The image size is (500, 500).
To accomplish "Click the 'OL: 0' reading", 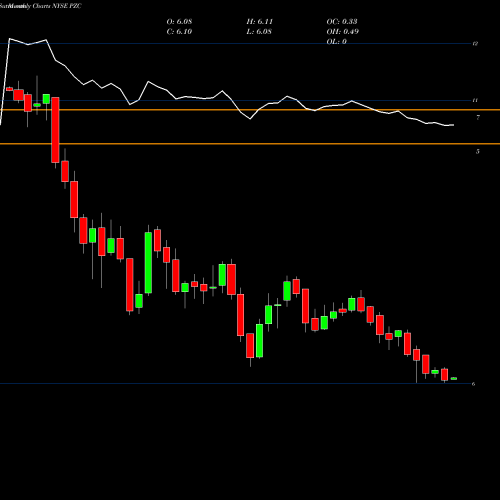I will (337, 42).
